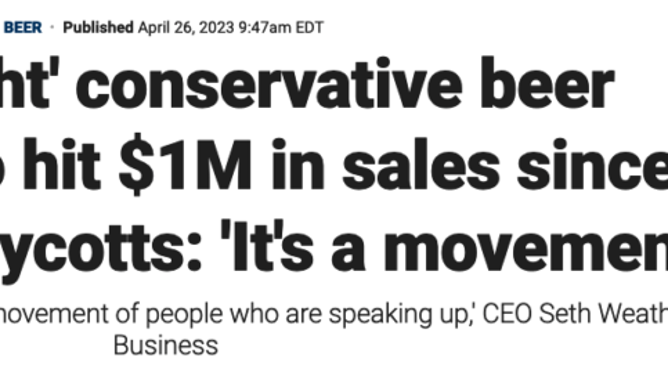The image size is (668, 376).
Task: Click the April 26, 2023 publication date
Action: pos(186,28)
